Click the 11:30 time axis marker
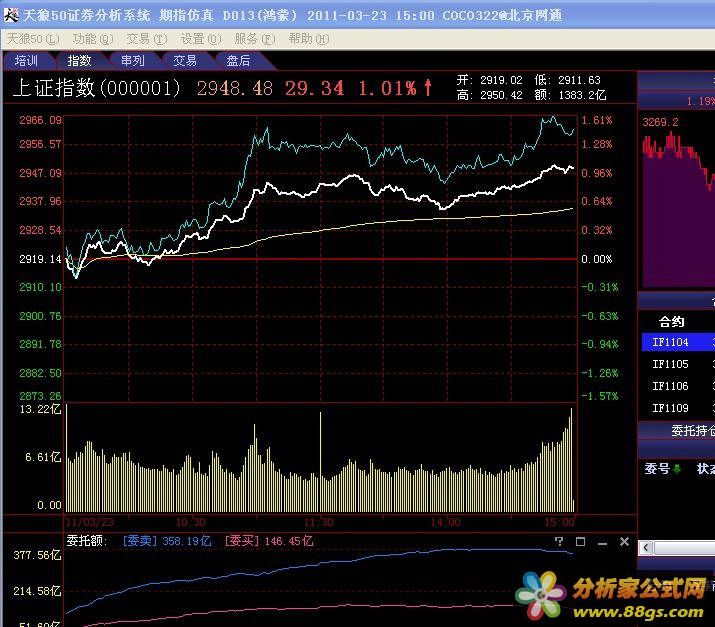 pyautogui.click(x=319, y=522)
